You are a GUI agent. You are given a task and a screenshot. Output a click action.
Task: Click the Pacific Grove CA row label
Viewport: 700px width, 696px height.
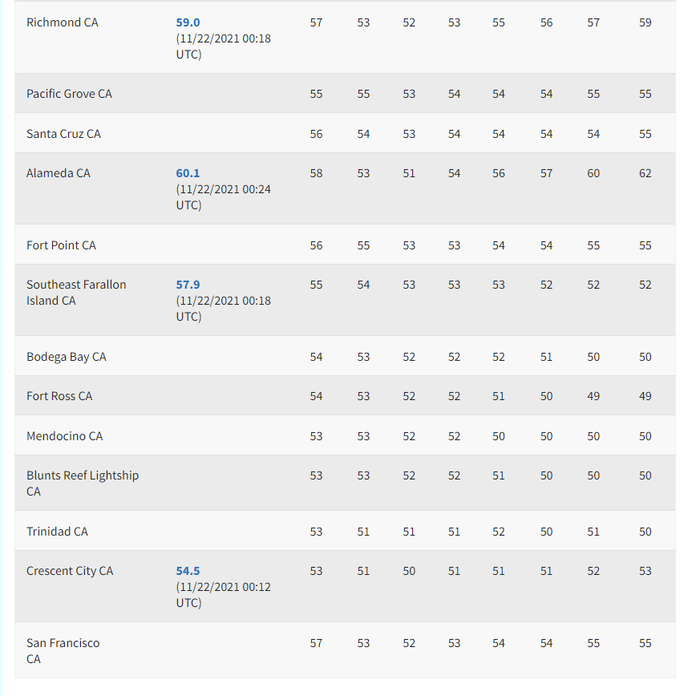click(x=69, y=94)
